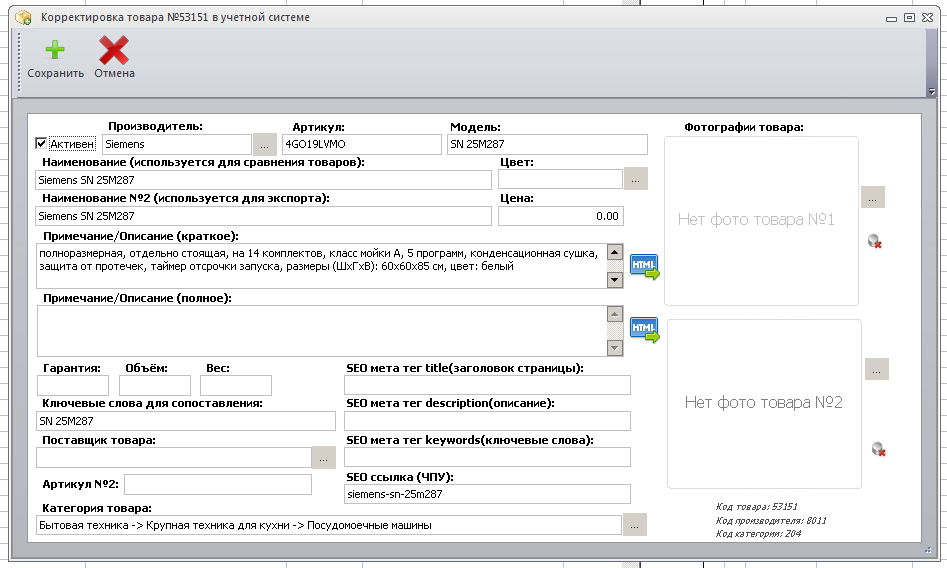Open Категория товара ellipsis button
The image size is (947, 568).
pyautogui.click(x=634, y=524)
